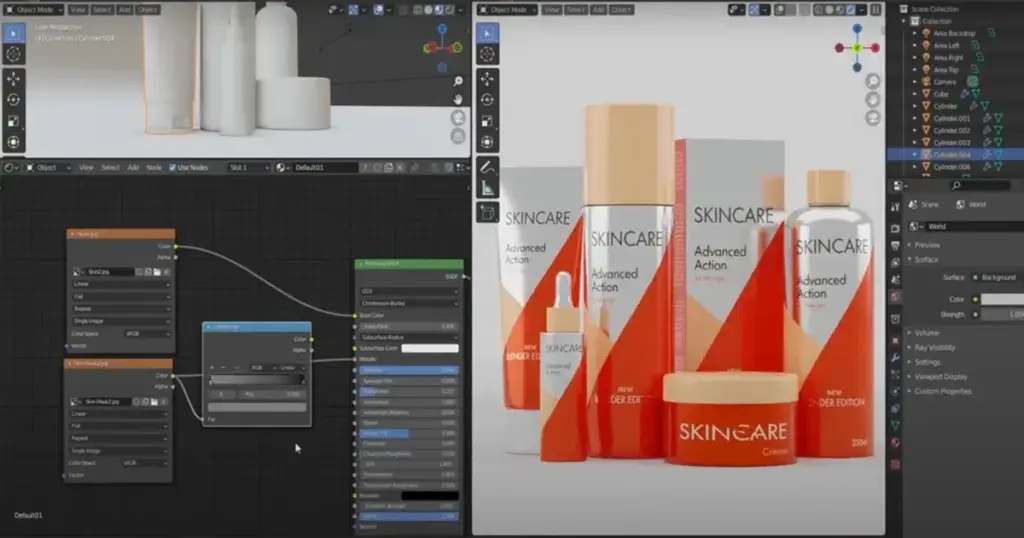Open View menu in node editor

click(86, 168)
